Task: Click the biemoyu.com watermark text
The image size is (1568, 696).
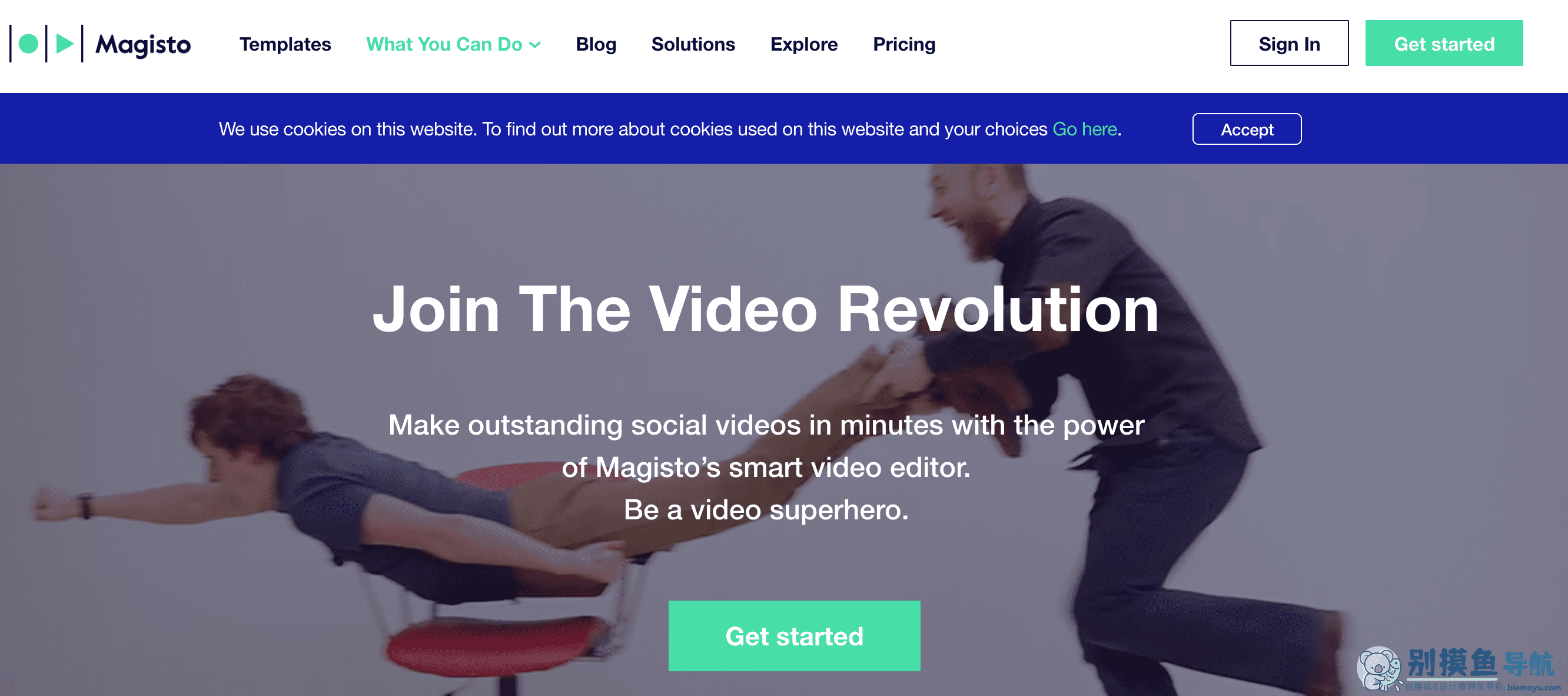Action: 1534,688
